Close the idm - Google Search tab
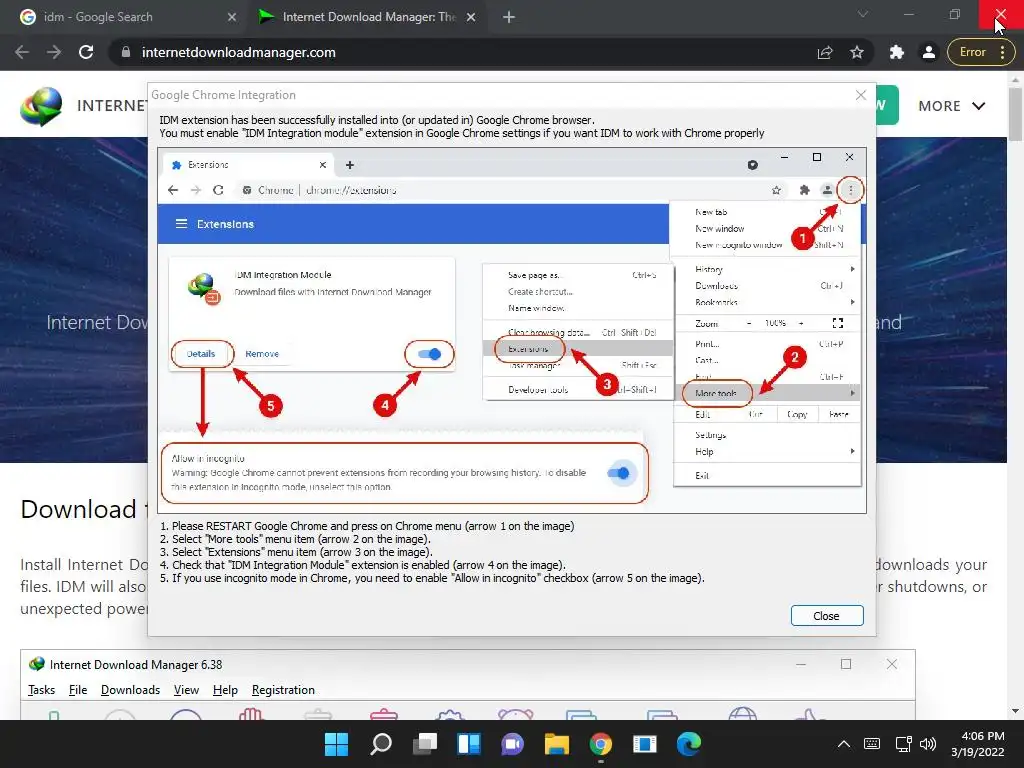 coord(232,17)
